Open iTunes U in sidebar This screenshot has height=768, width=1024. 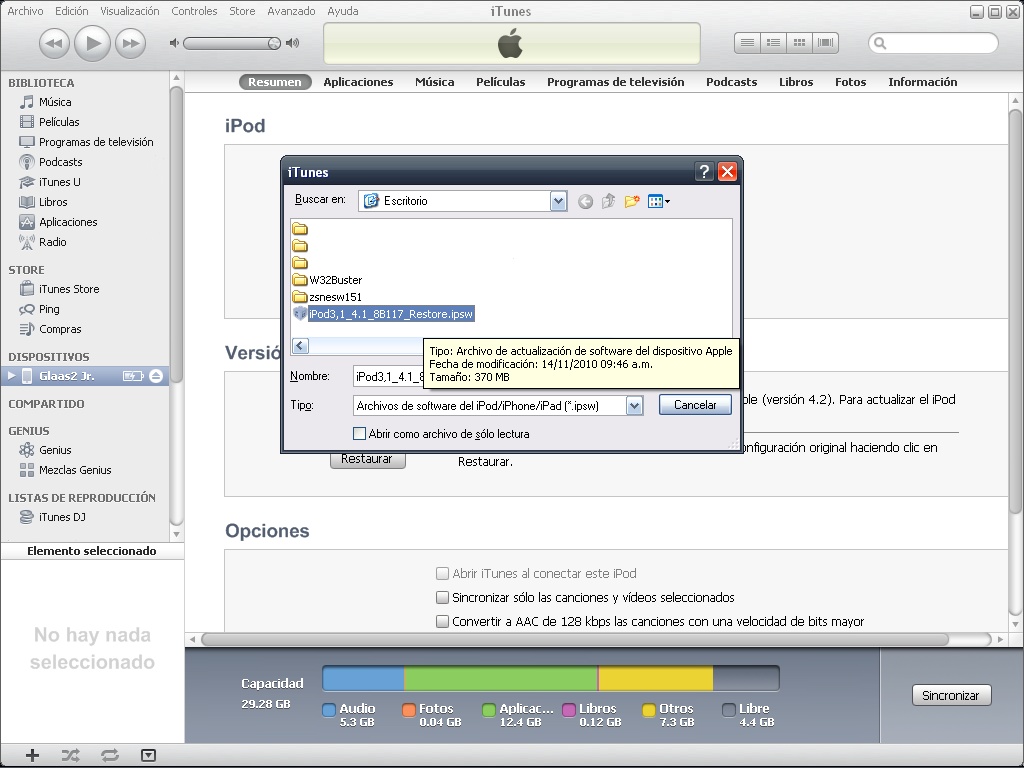(x=59, y=182)
